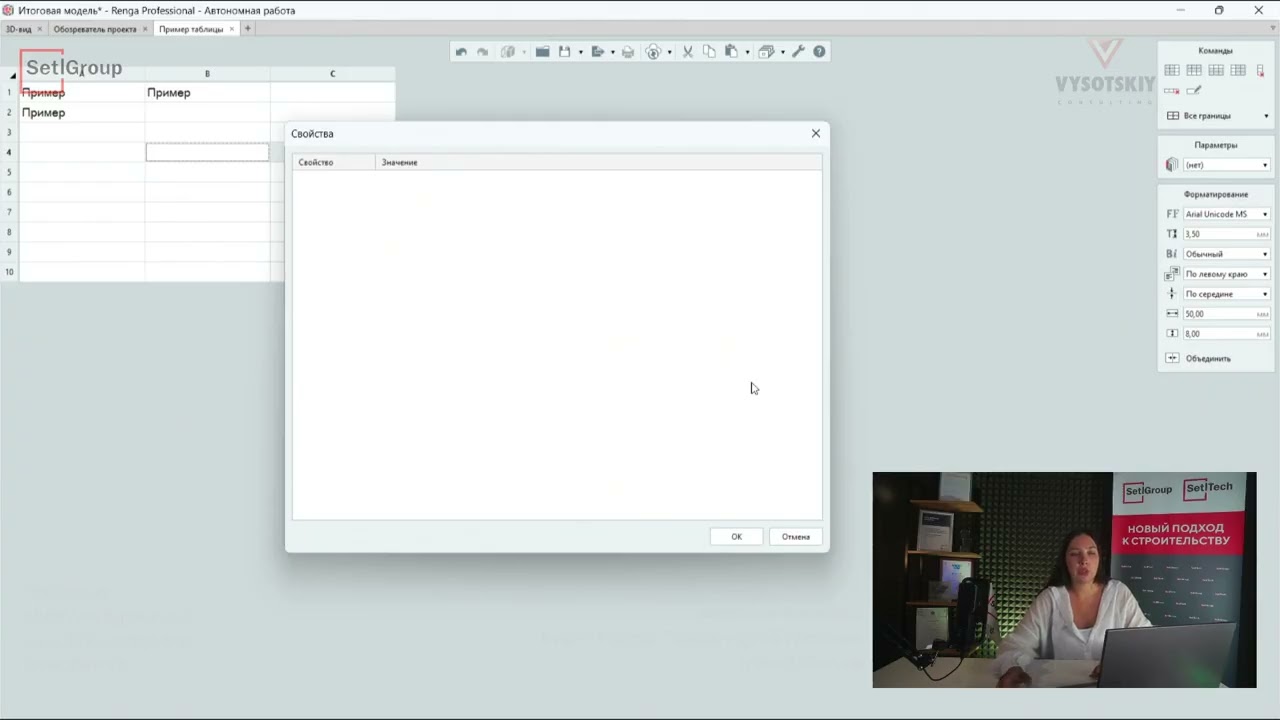The width and height of the screenshot is (1280, 720).
Task: Expand the export options dropdown arrow
Action: pyautogui.click(x=612, y=52)
